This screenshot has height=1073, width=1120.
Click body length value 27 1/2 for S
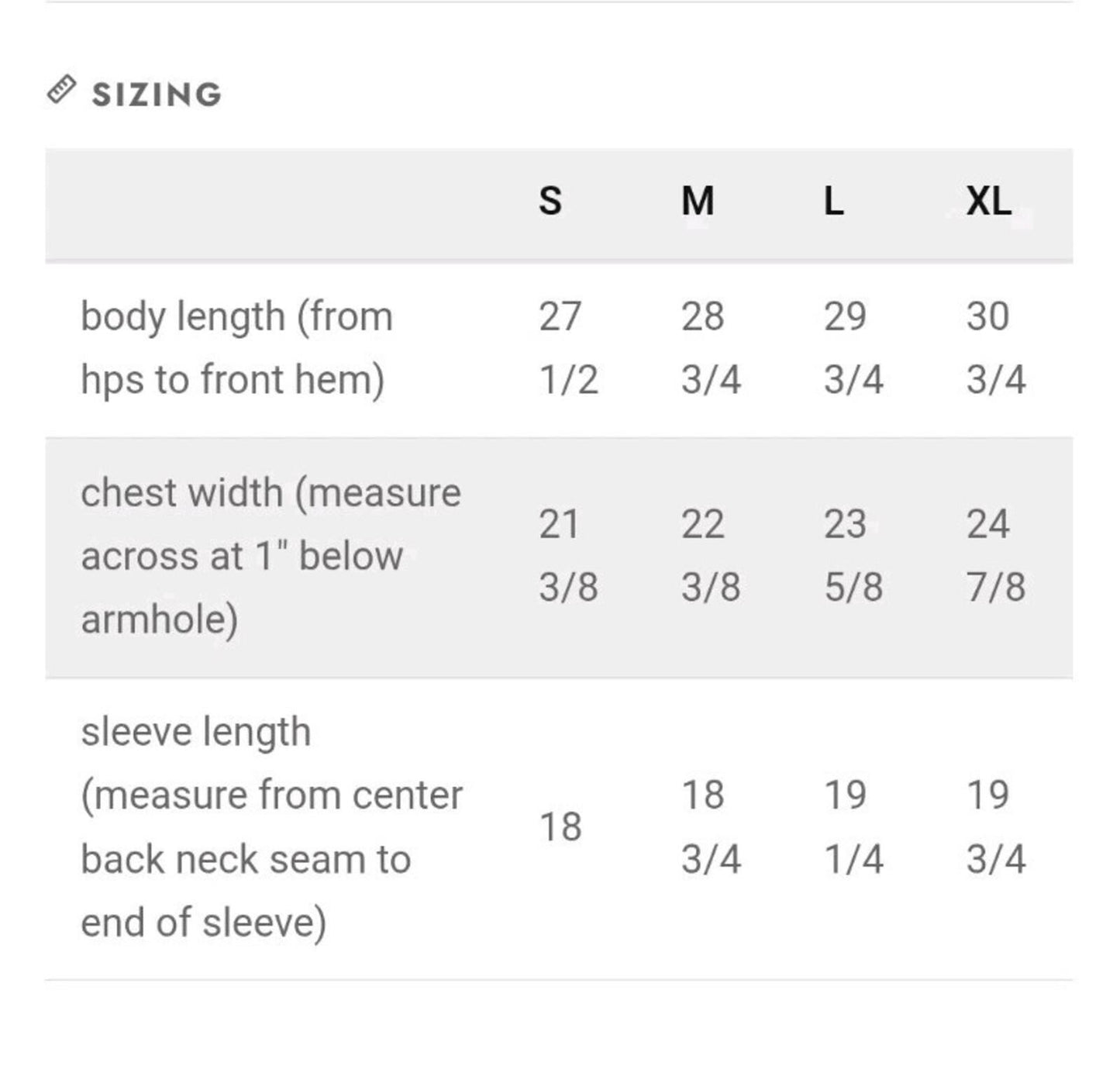[568, 348]
